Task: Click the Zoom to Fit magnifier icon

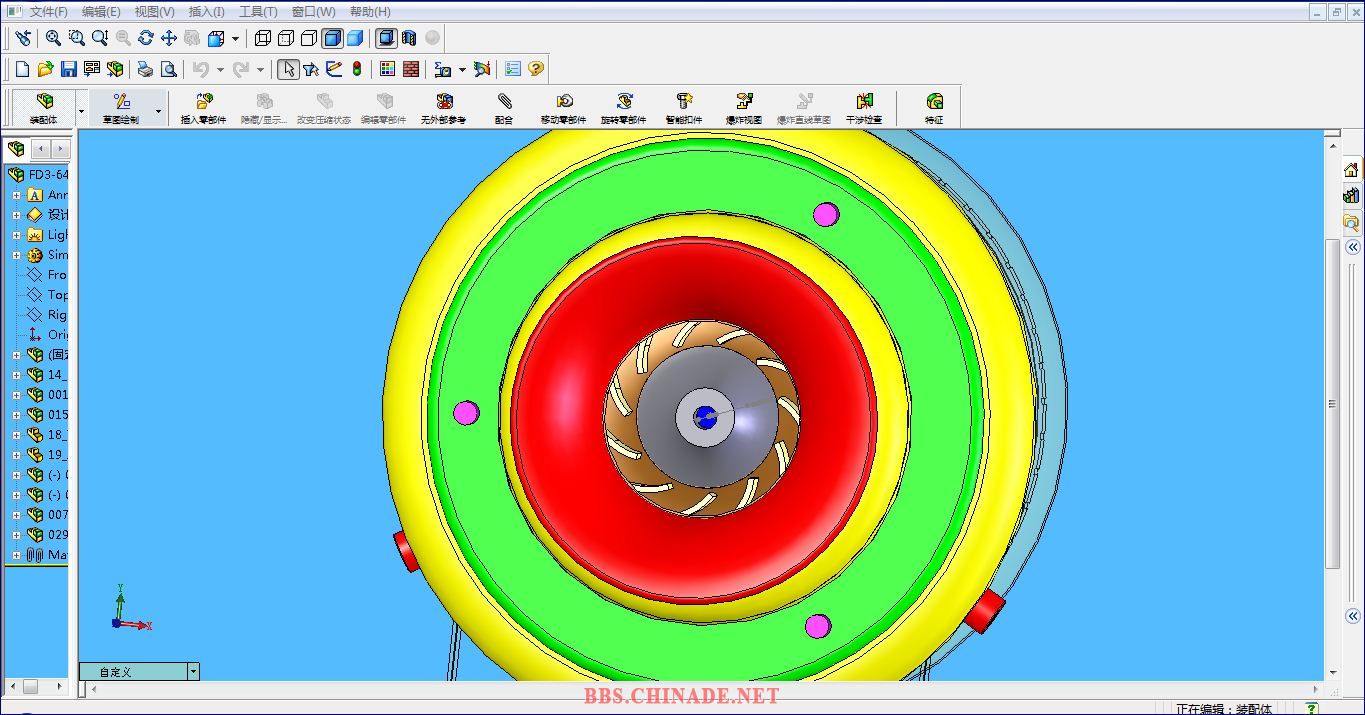Action: tap(54, 38)
